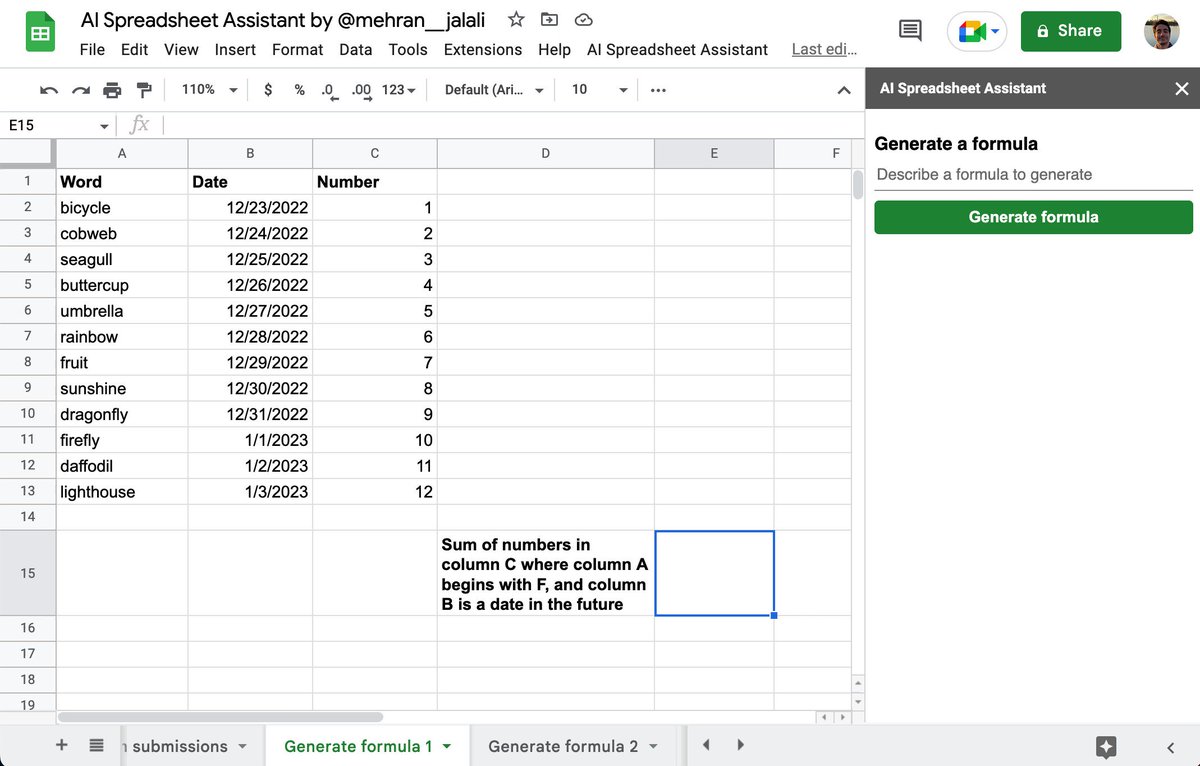The height and width of the screenshot is (766, 1200).
Task: Open the font size 10 dropdown
Action: 599,90
